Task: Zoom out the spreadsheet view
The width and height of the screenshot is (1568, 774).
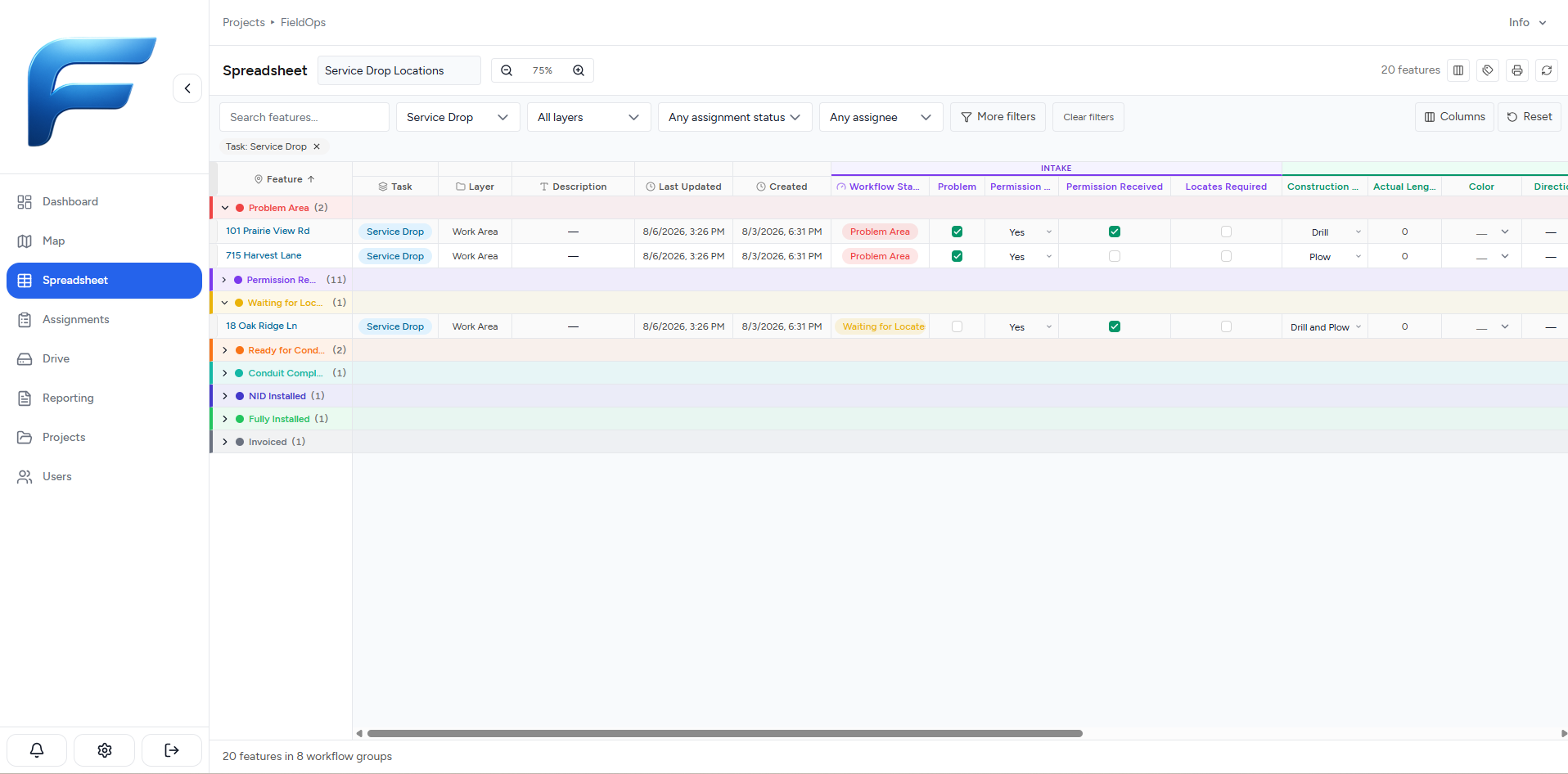Action: tap(507, 70)
